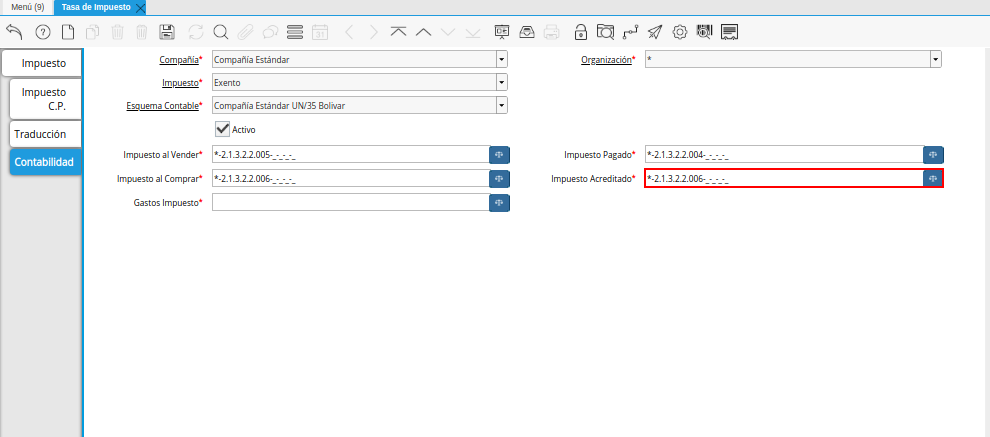Click the Print printer icon
Image resolution: width=990 pixels, height=437 pixels.
(551, 32)
